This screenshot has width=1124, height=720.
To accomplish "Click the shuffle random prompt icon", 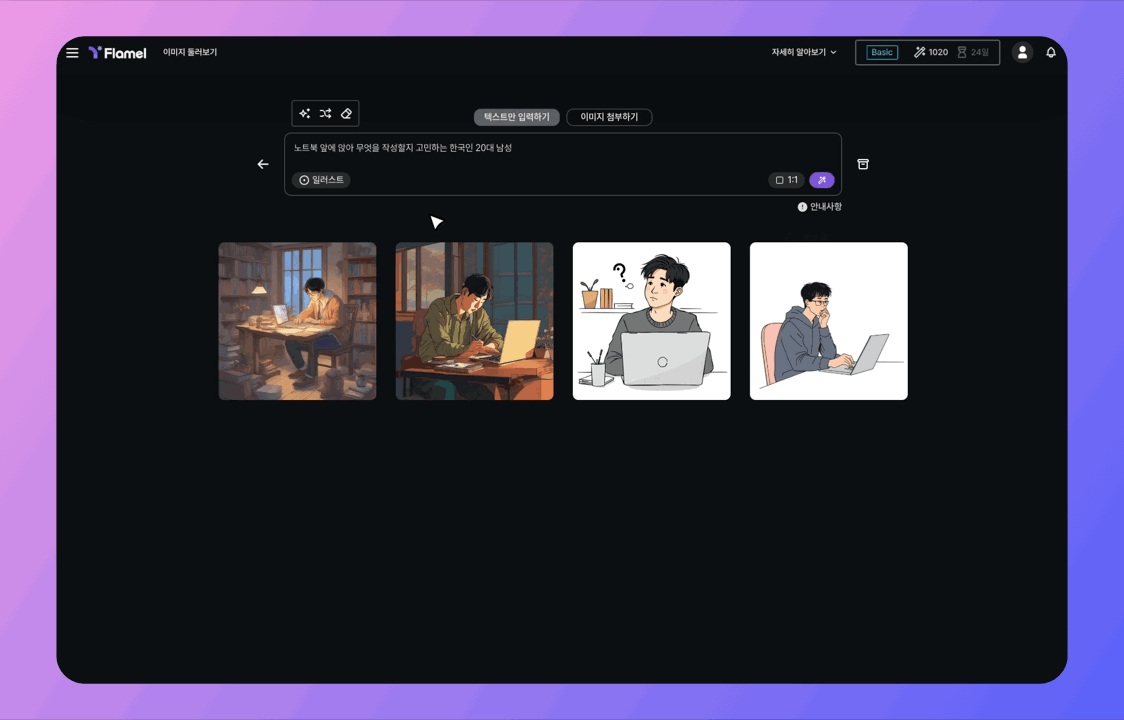I will click(x=325, y=114).
